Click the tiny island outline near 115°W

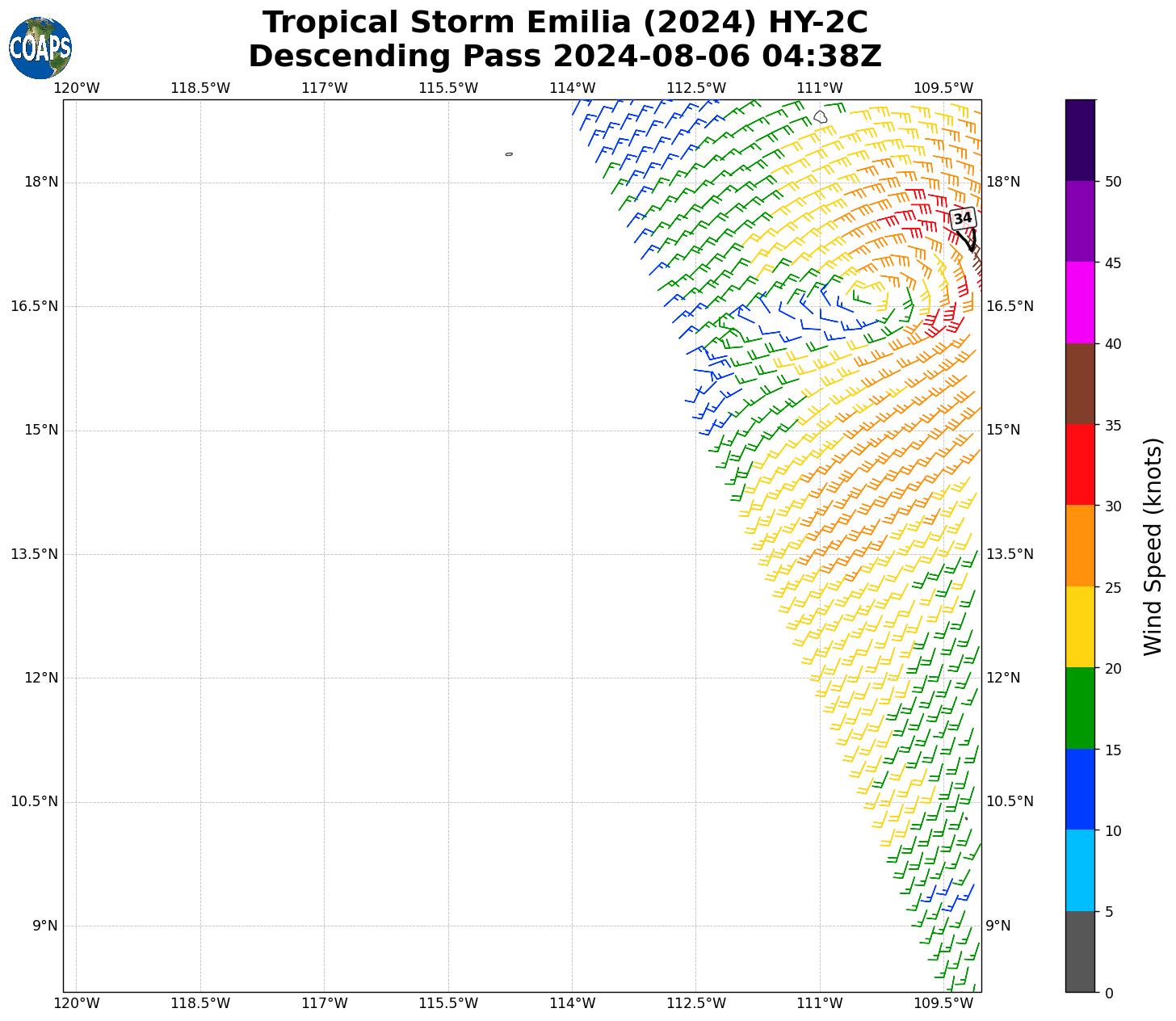tap(509, 153)
